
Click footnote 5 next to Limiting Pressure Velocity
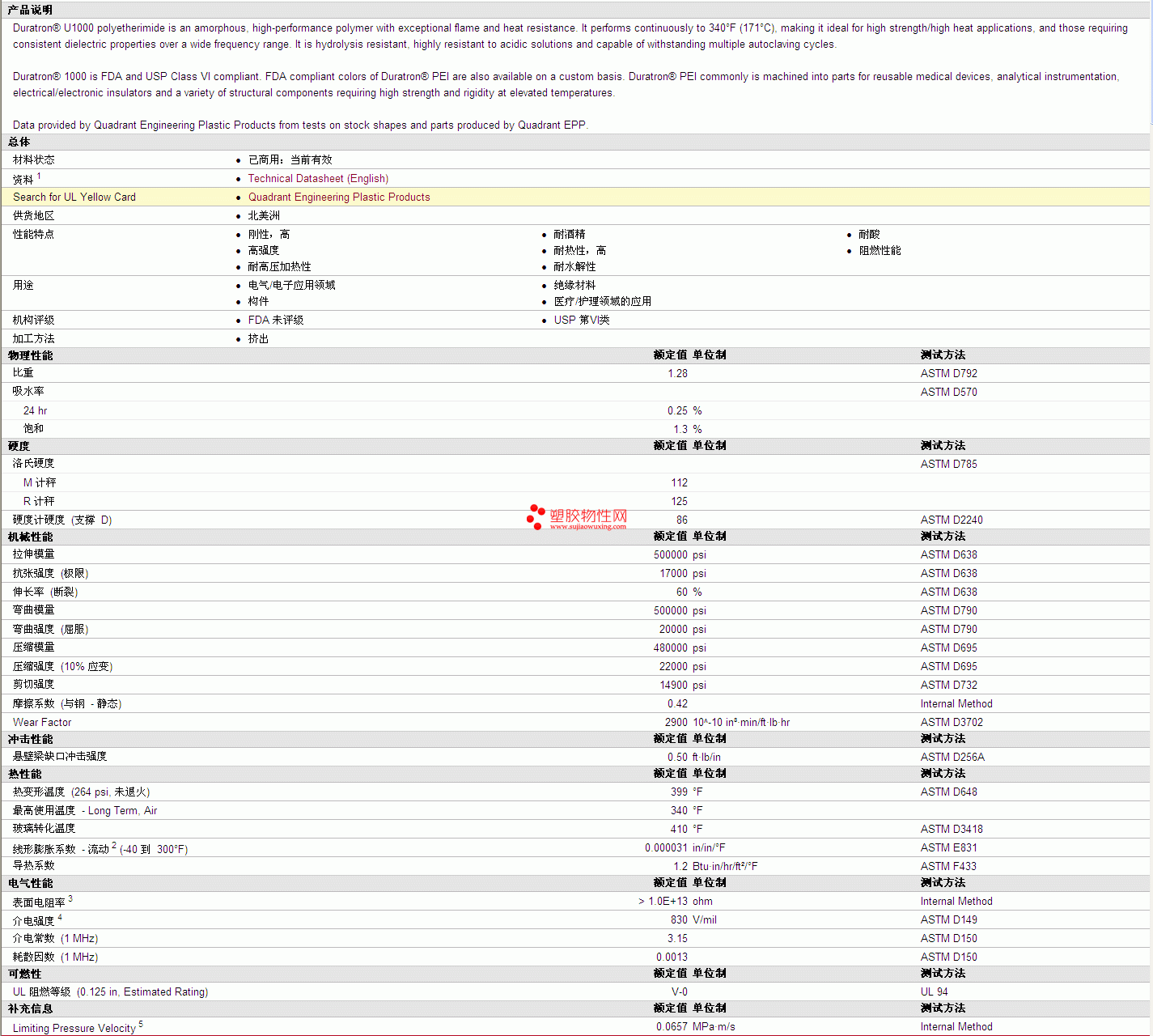pos(141,1024)
